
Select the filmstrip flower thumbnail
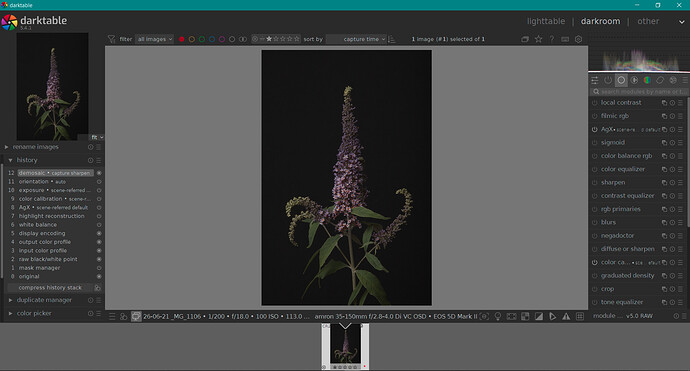click(345, 346)
